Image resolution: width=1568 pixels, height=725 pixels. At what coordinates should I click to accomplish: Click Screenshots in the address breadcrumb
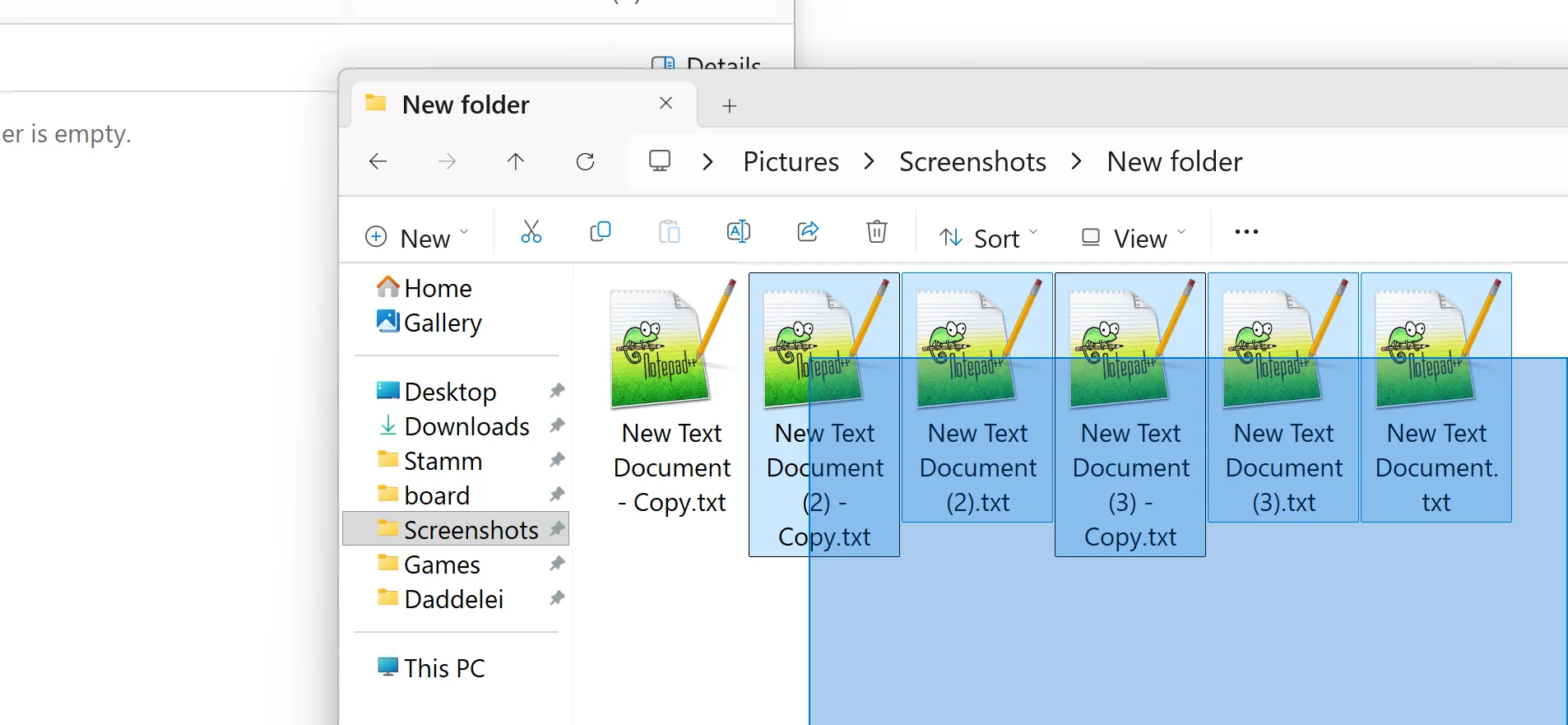(972, 162)
